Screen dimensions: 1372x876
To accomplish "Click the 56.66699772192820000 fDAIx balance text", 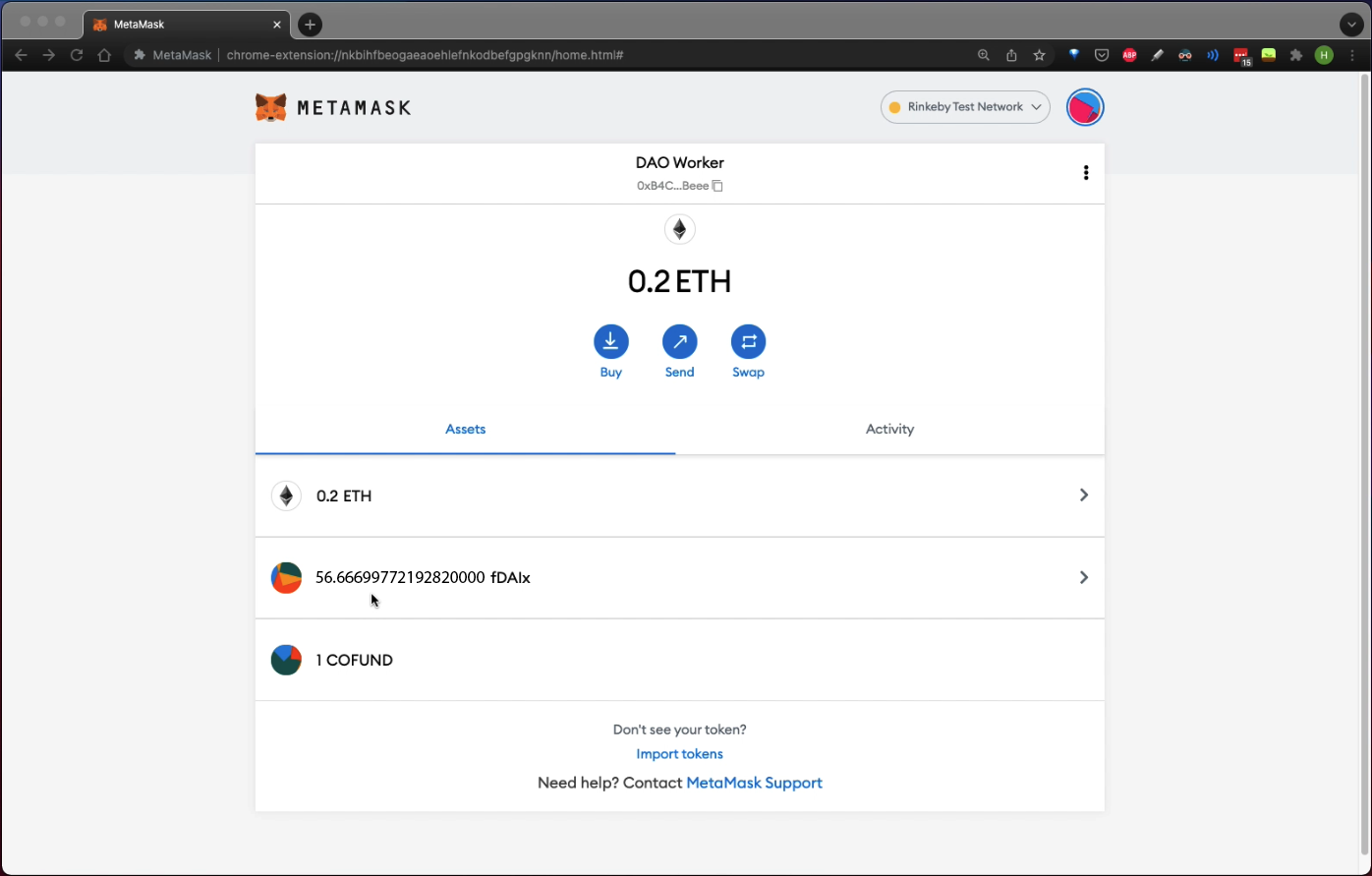I will tap(423, 578).
